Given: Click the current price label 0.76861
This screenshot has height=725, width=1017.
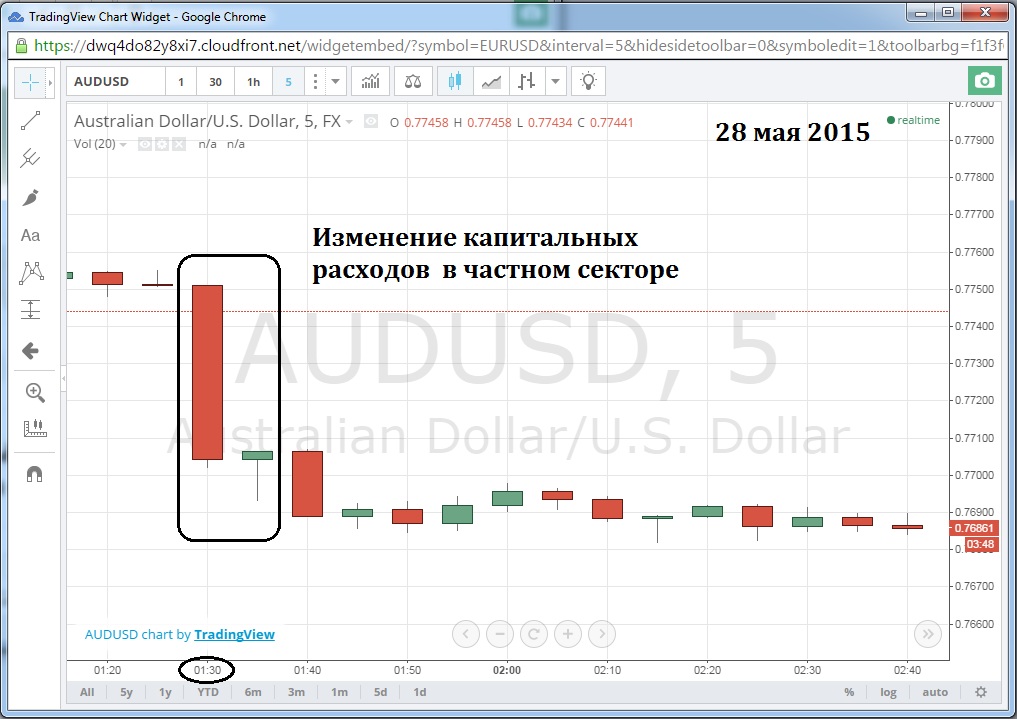Looking at the screenshot, I should click(x=974, y=528).
